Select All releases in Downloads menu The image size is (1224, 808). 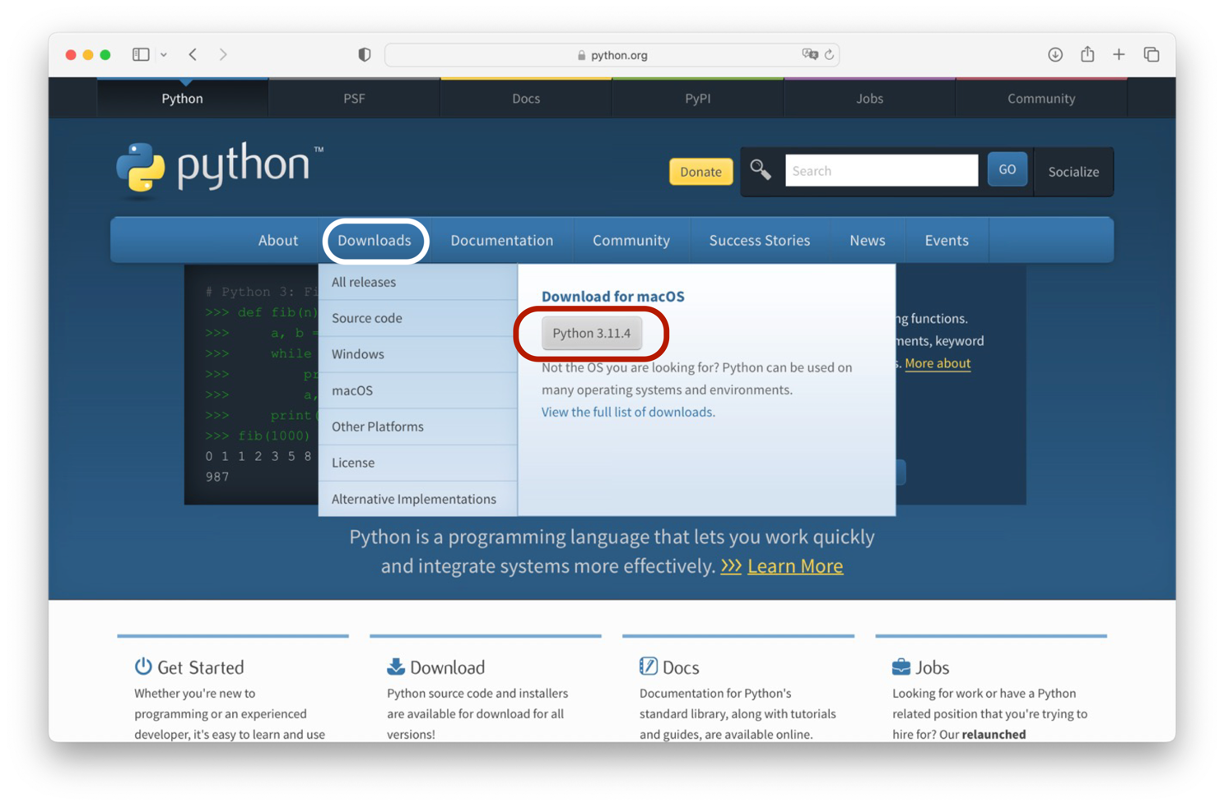(418, 282)
